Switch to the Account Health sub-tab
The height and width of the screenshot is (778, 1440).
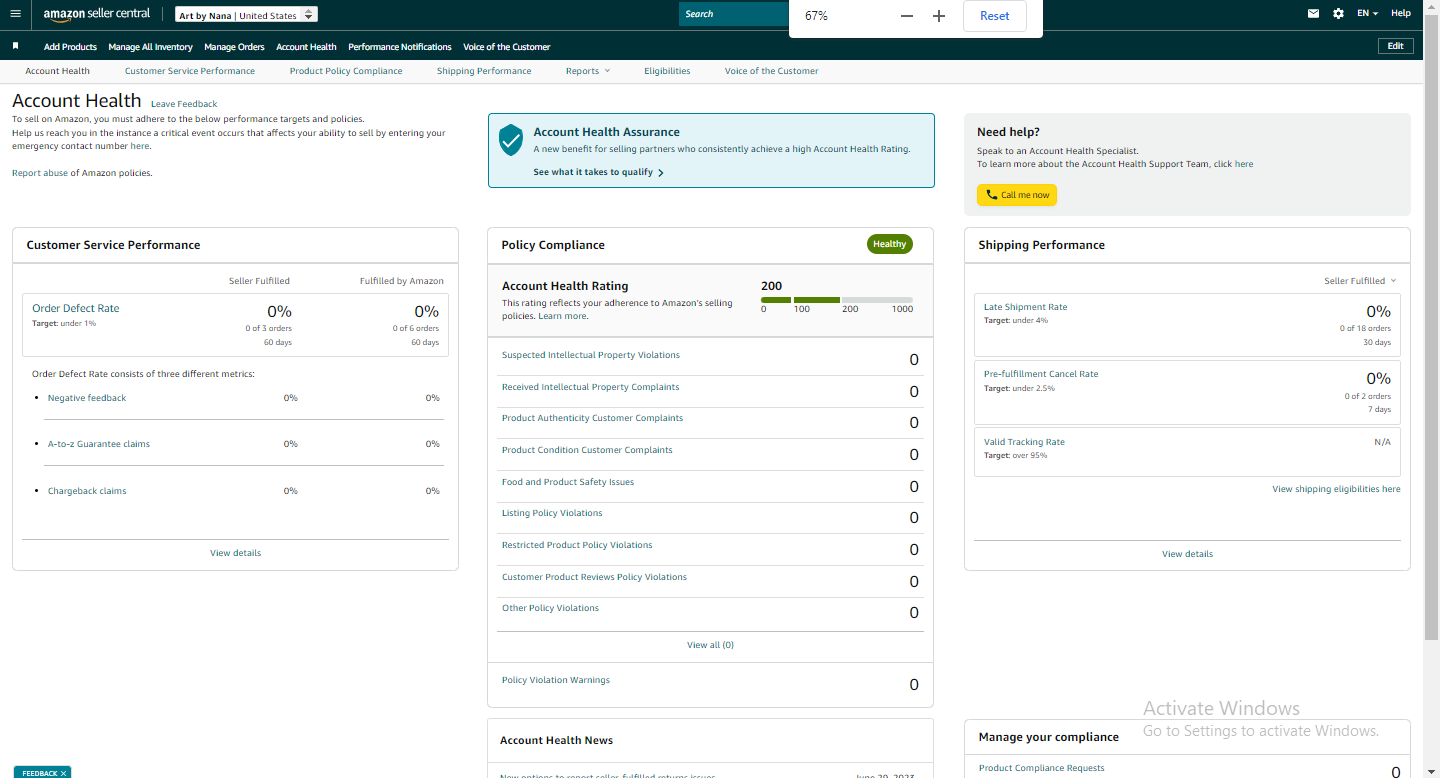(x=57, y=71)
